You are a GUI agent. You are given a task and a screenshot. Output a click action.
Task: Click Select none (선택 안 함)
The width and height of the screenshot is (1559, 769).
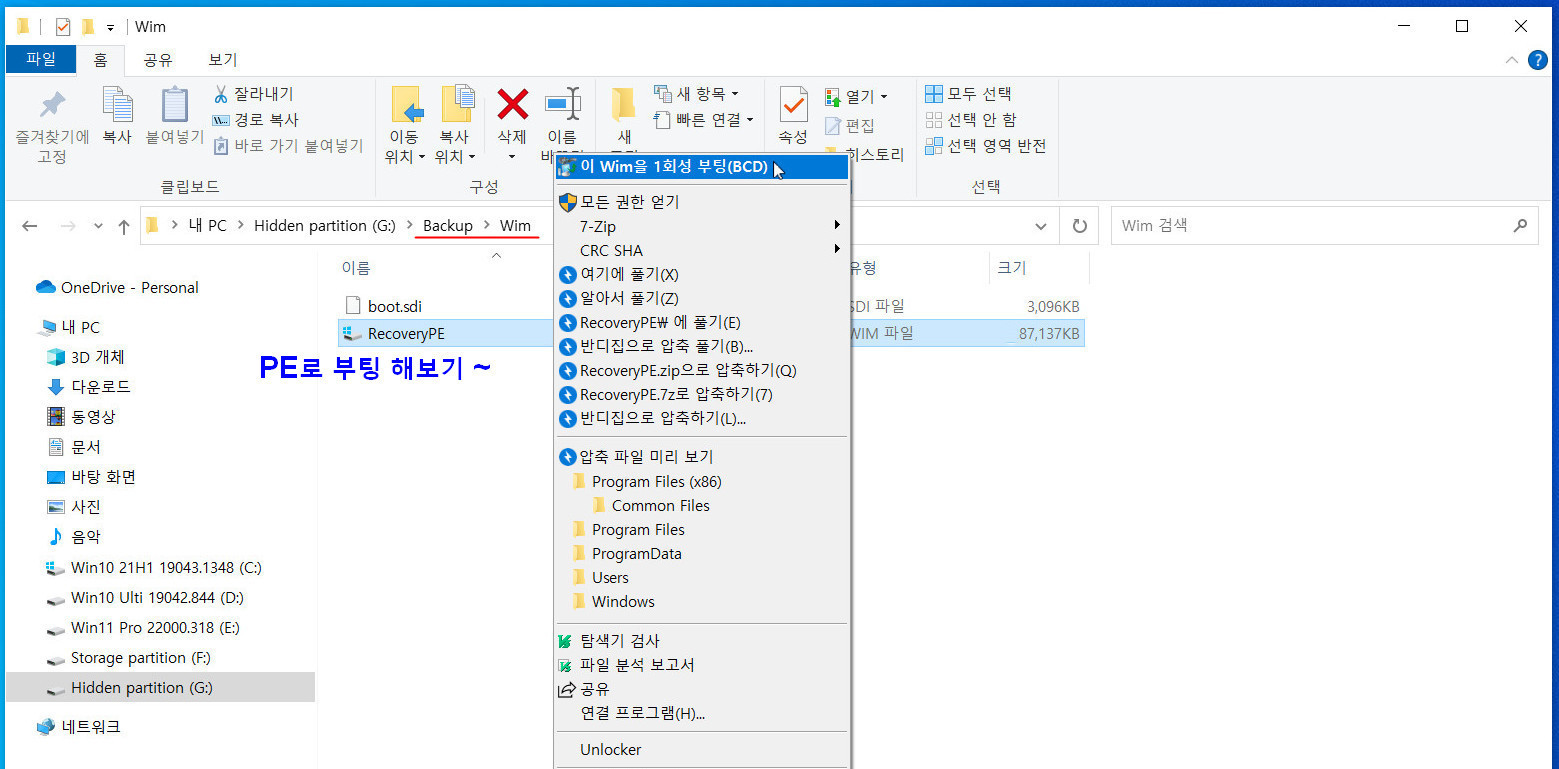(x=970, y=120)
